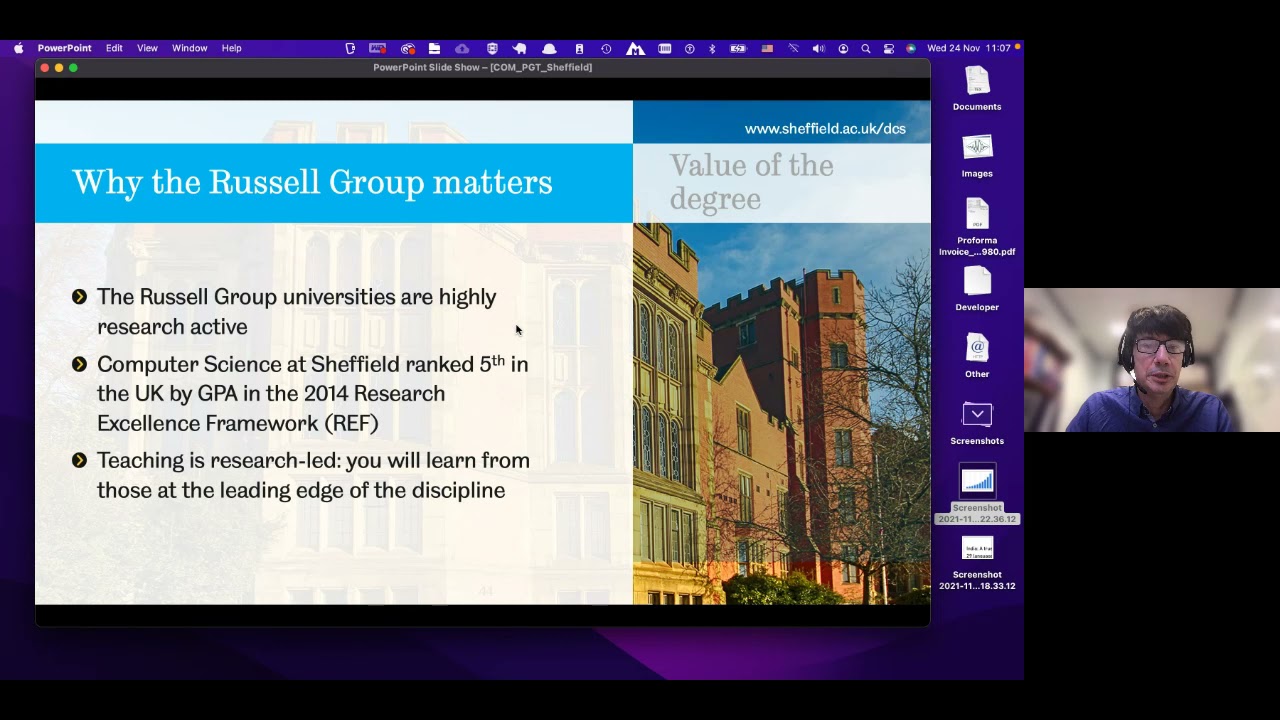
Task: Open the View menu
Action: (147, 48)
